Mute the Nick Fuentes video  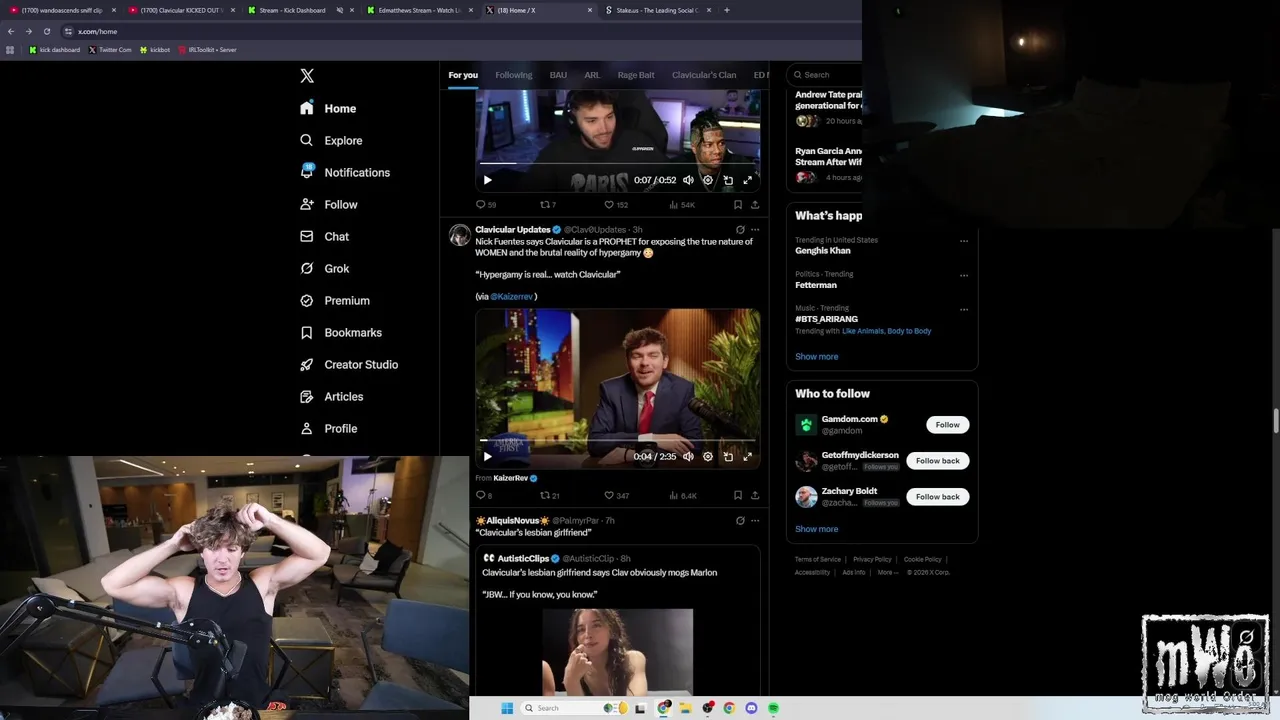click(688, 456)
